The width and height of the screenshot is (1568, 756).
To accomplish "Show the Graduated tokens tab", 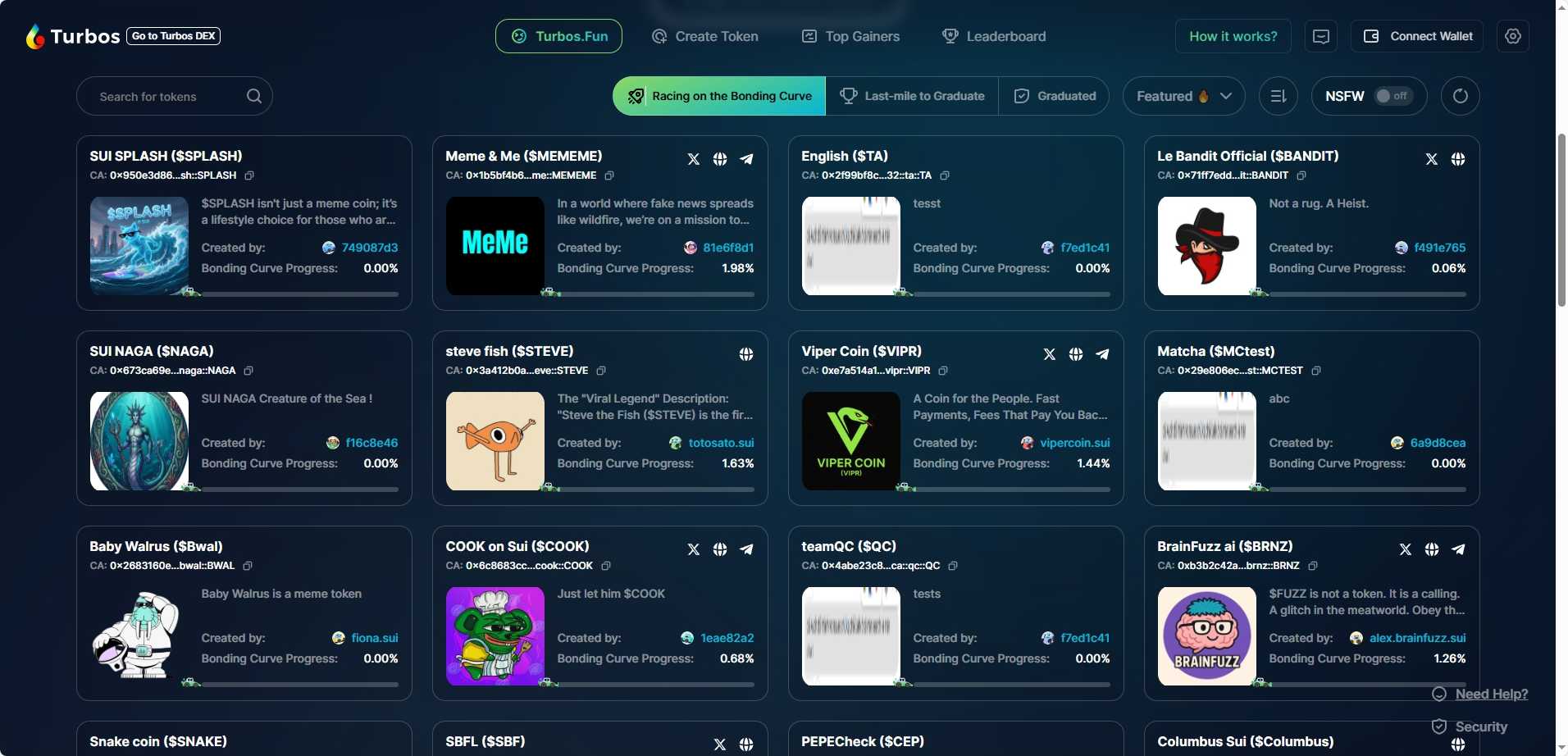I will coord(1055,96).
